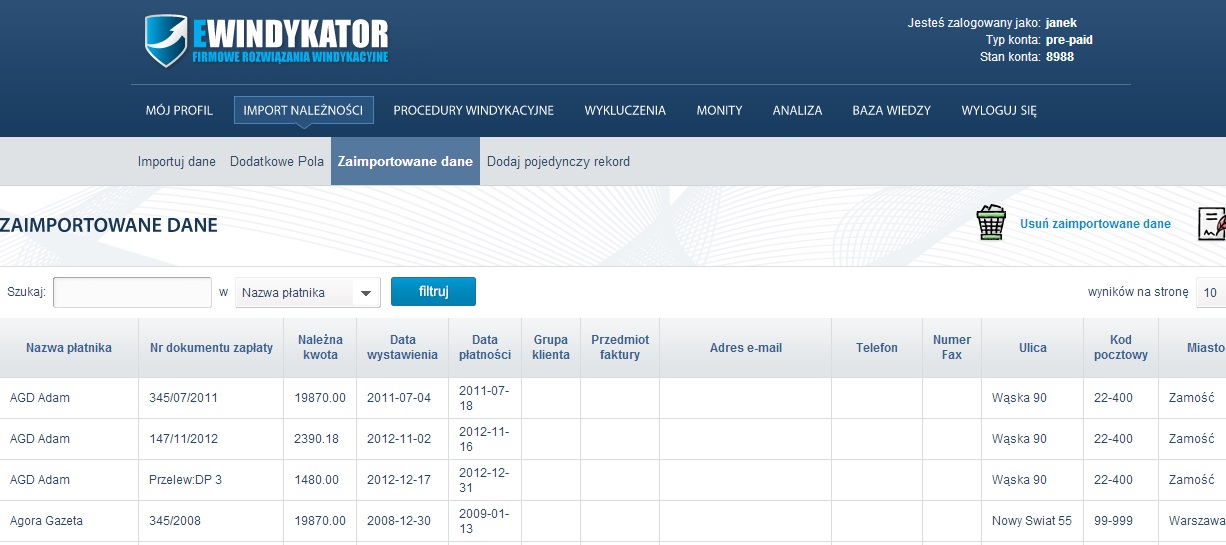Click the Agora Gazeta table row name
1226x545 pixels.
[46, 521]
